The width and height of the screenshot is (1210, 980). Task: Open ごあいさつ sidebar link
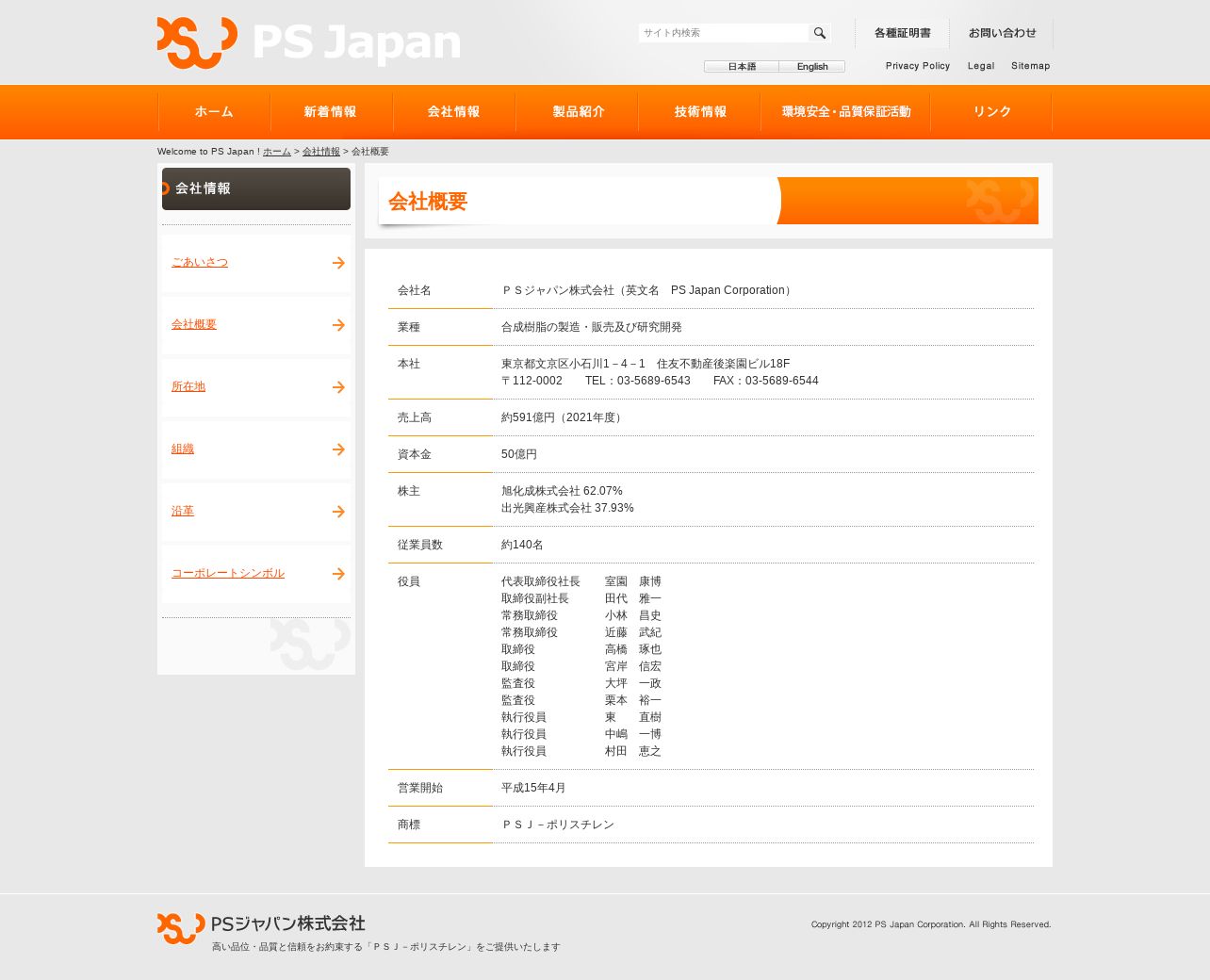(200, 263)
